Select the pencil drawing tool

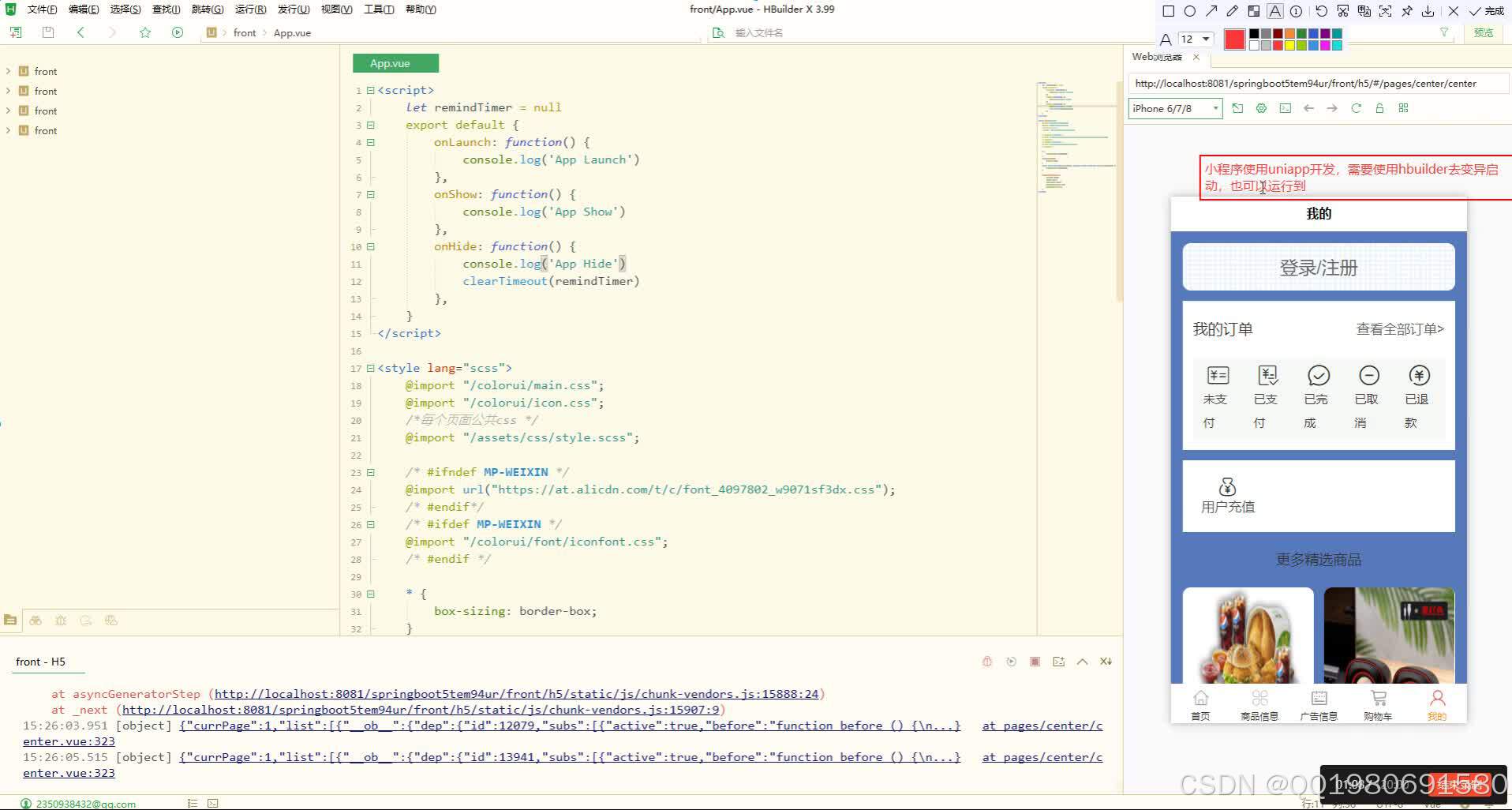(x=1233, y=11)
